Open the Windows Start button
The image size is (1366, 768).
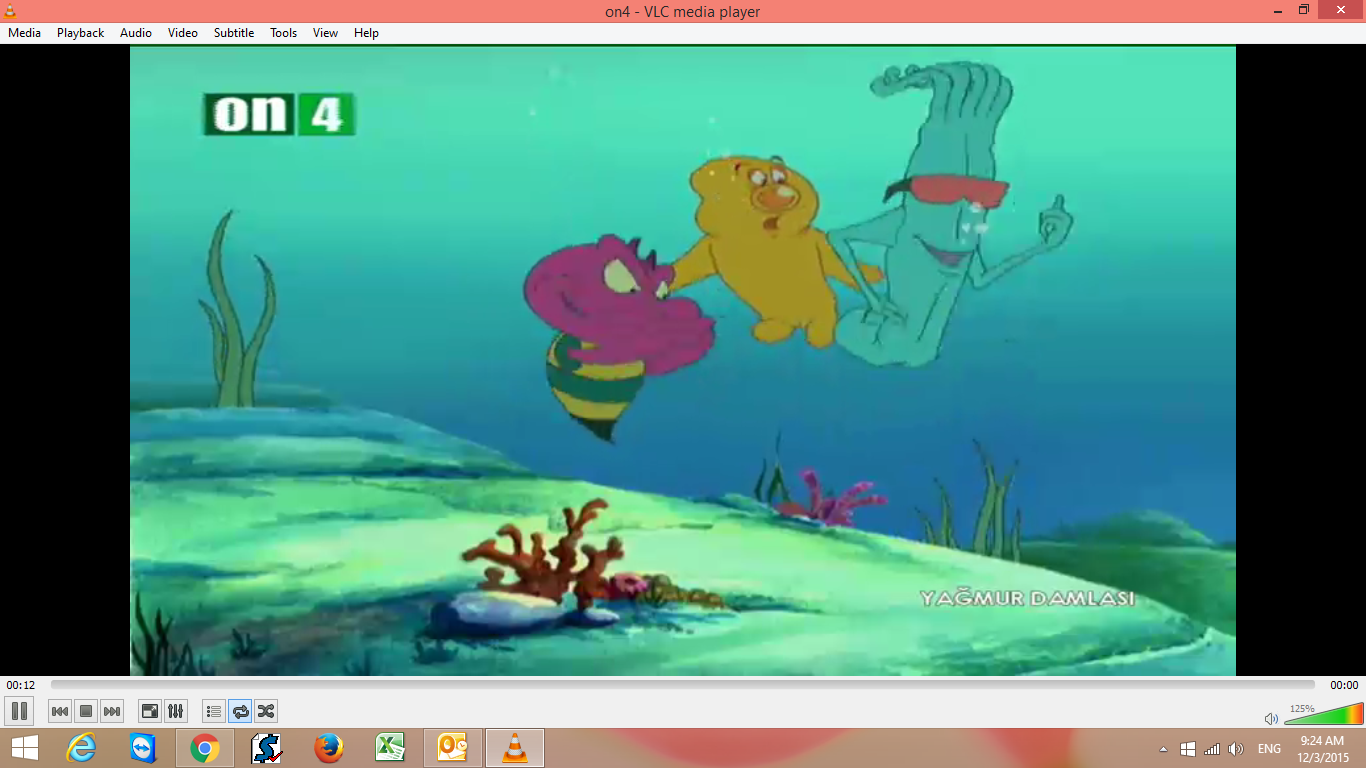tap(24, 748)
